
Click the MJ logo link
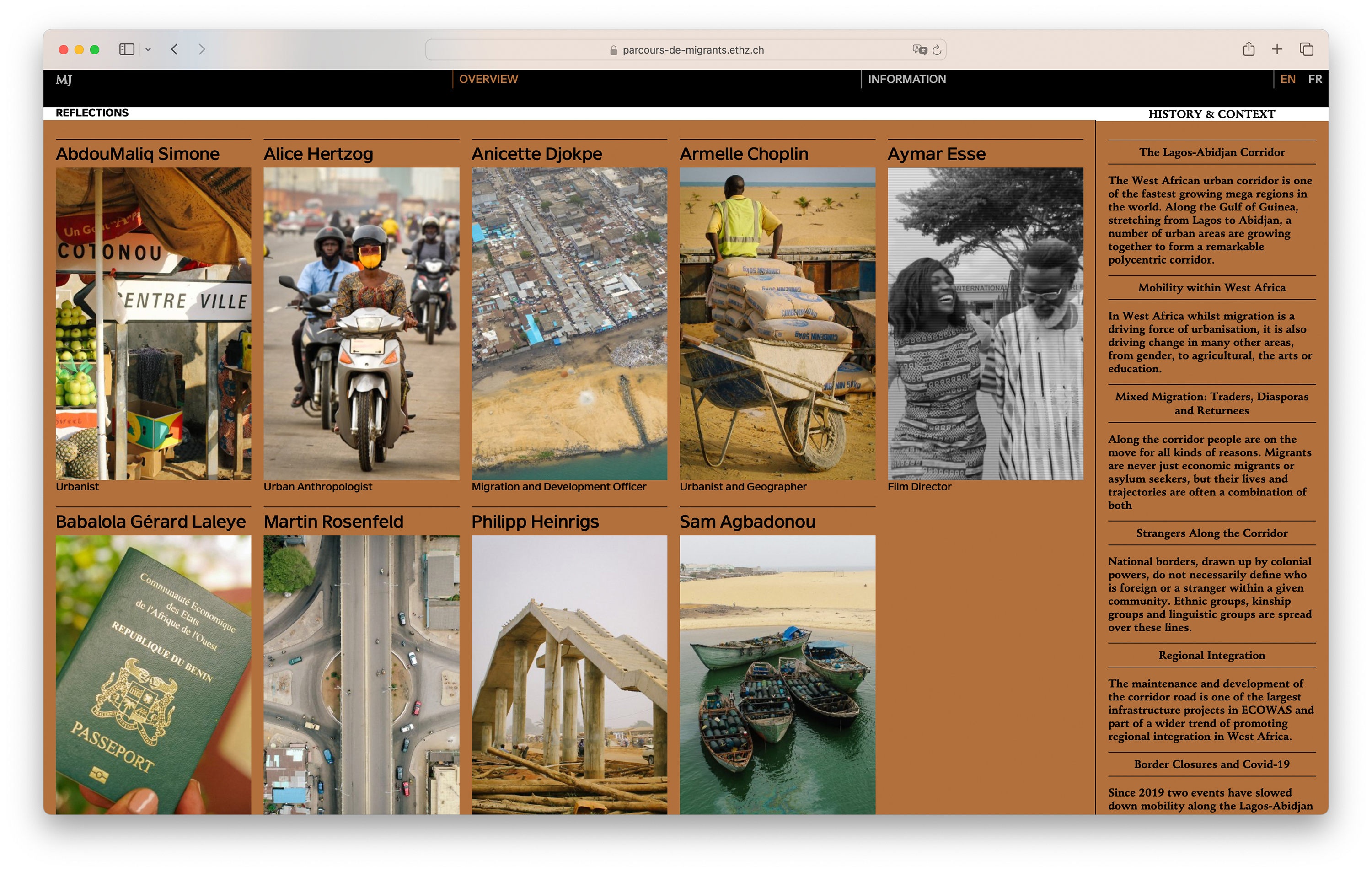(x=64, y=80)
